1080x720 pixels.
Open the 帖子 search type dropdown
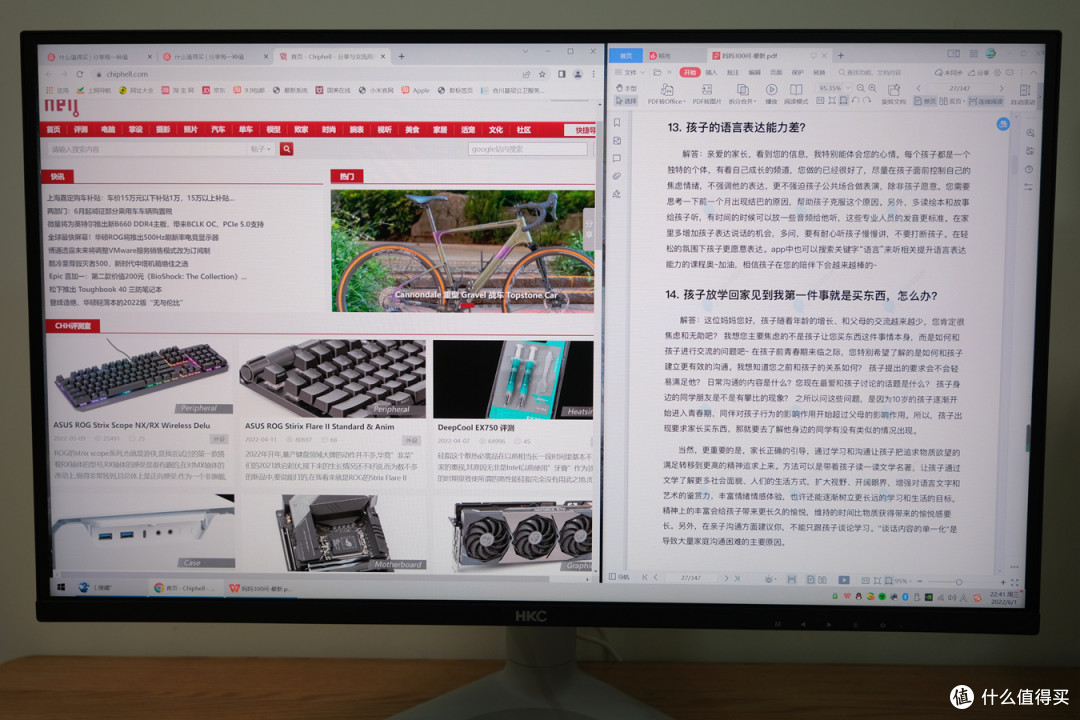coord(261,149)
